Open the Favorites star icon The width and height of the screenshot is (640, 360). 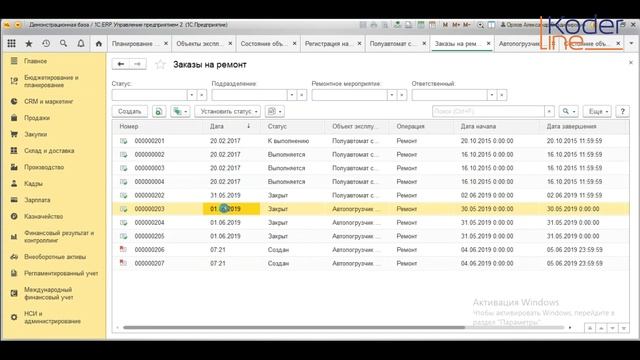click(x=29, y=43)
